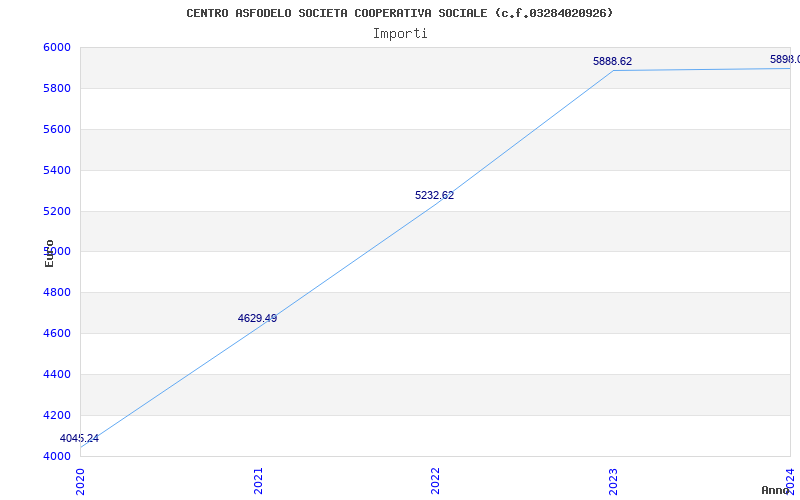
Task: Click the 2021 x-axis year label
Action: [258, 481]
